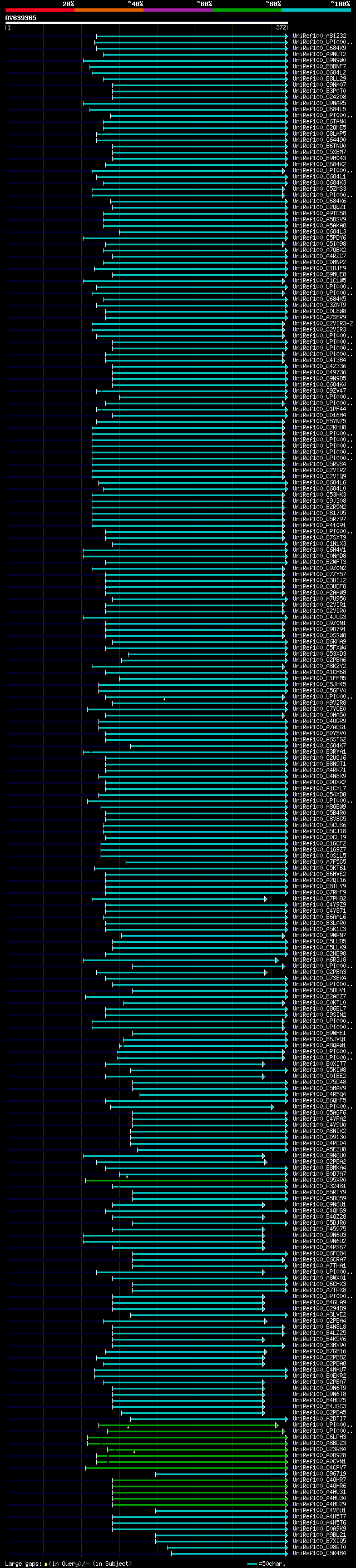Select hit label UniRef100_B6TNU0
Viewport: 356px width, 1568px height.
[x=319, y=146]
